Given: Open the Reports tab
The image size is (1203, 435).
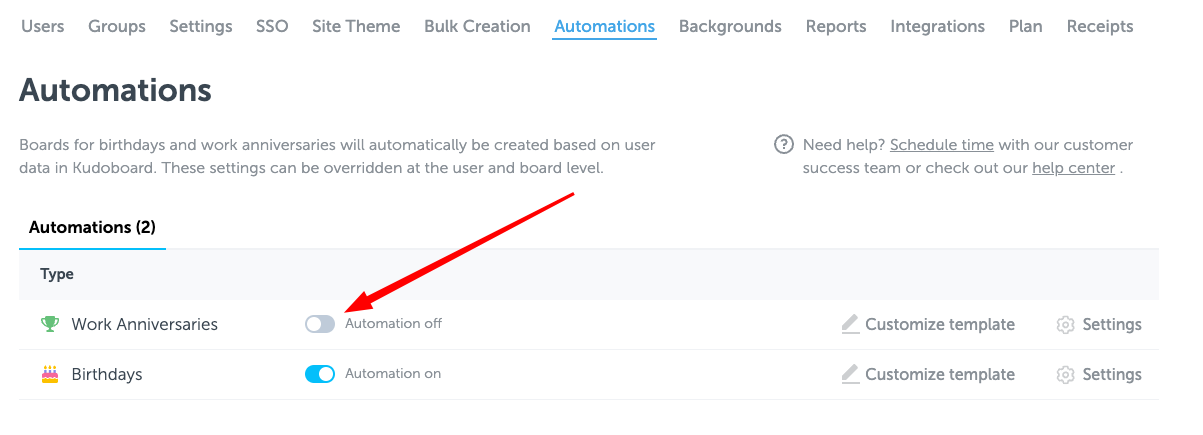Looking at the screenshot, I should pyautogui.click(x=836, y=26).
